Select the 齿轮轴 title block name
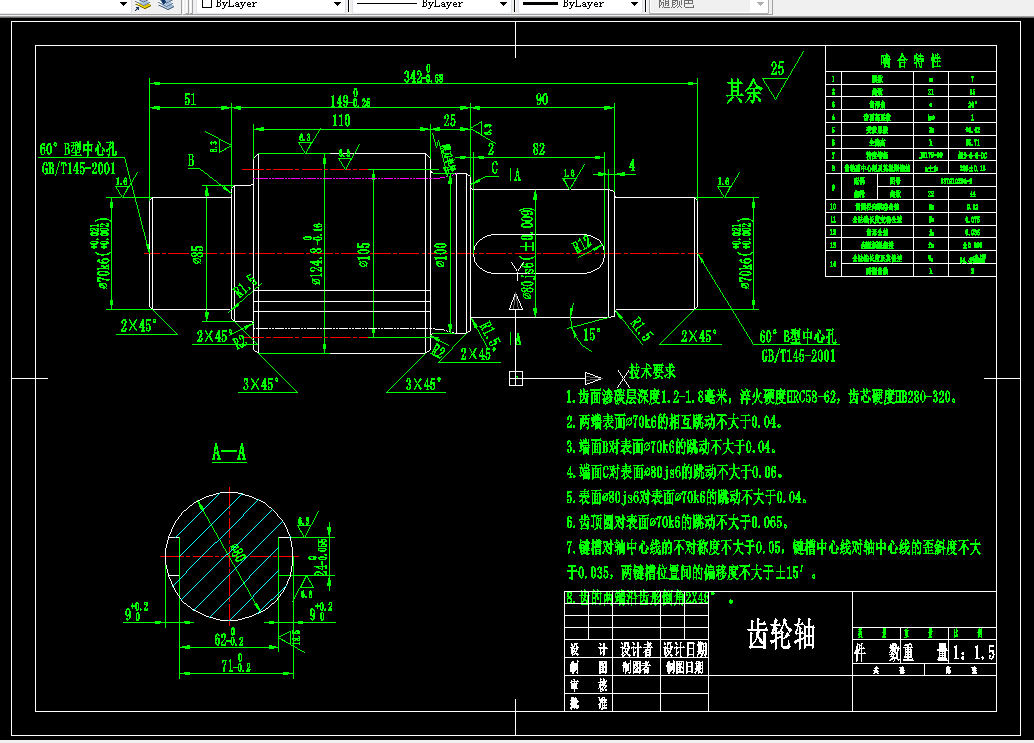The width and height of the screenshot is (1034, 743). (x=781, y=634)
